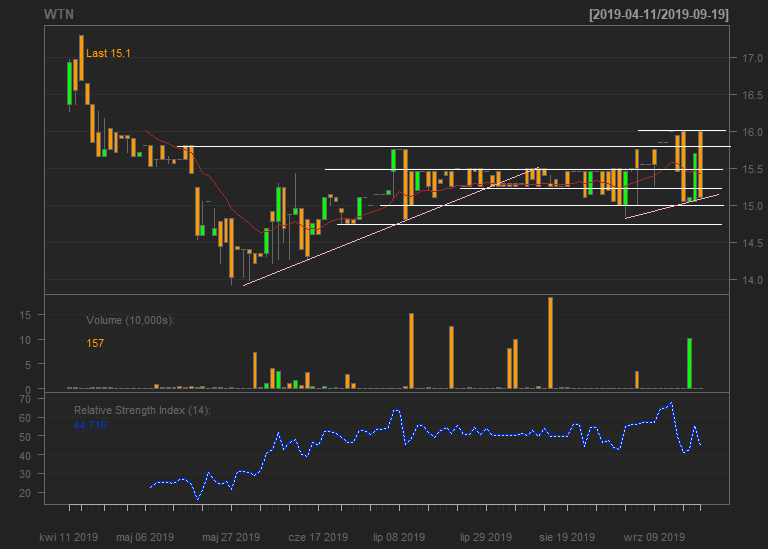Click the 'Volume (10,000s):' label
Image resolution: width=768 pixels, height=549 pixels.
pyautogui.click(x=130, y=320)
